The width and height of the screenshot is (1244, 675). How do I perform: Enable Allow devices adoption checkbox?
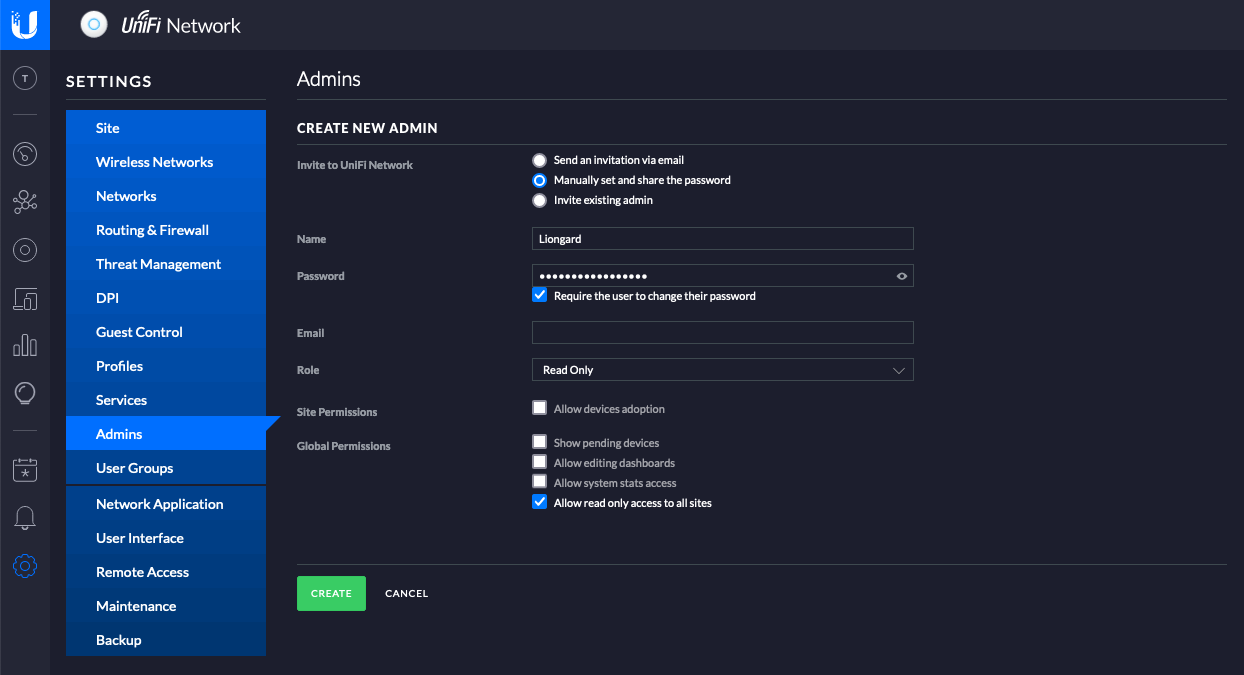pos(540,408)
